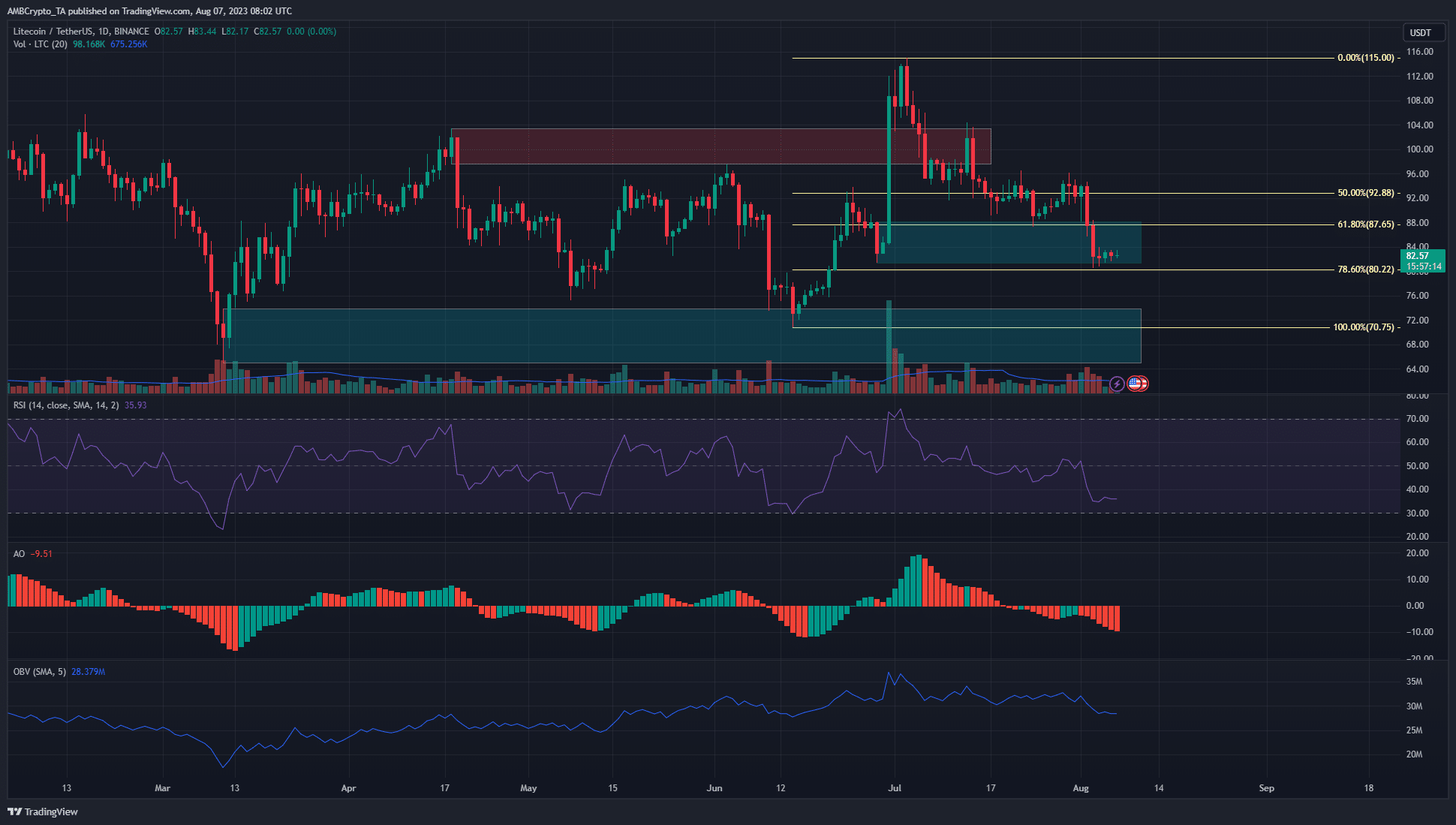Click the 15:57:14 candle countdown
This screenshot has height=825, width=1456.
(x=1423, y=266)
